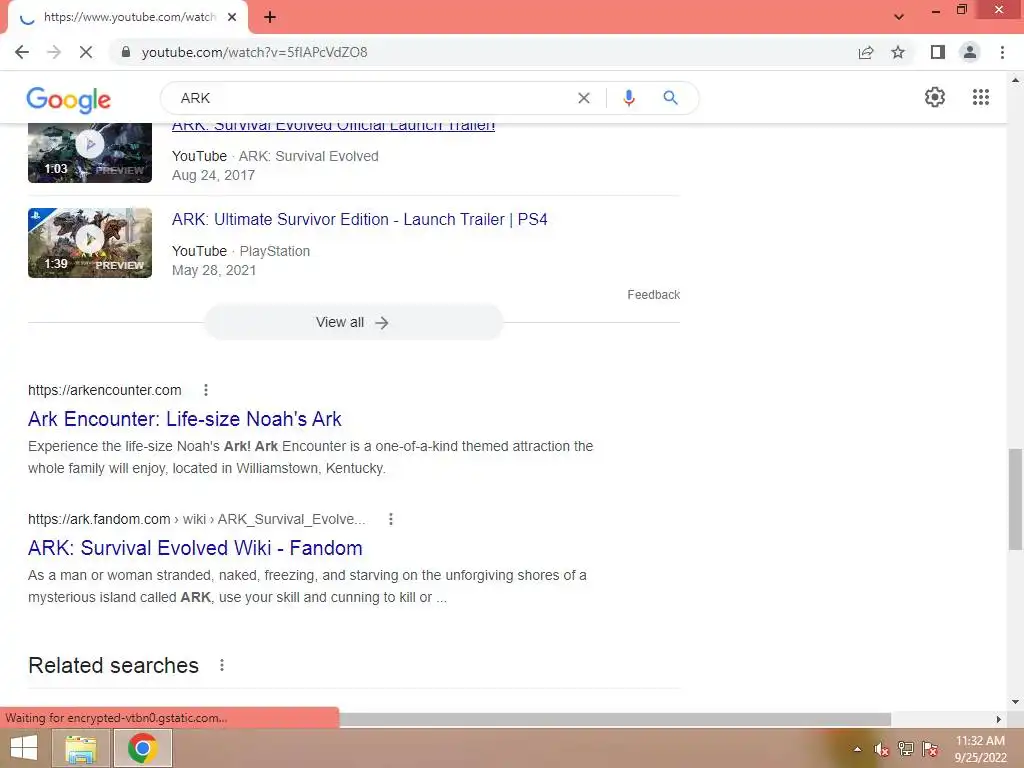
Task: Open the Chrome side panel
Action: [938, 52]
